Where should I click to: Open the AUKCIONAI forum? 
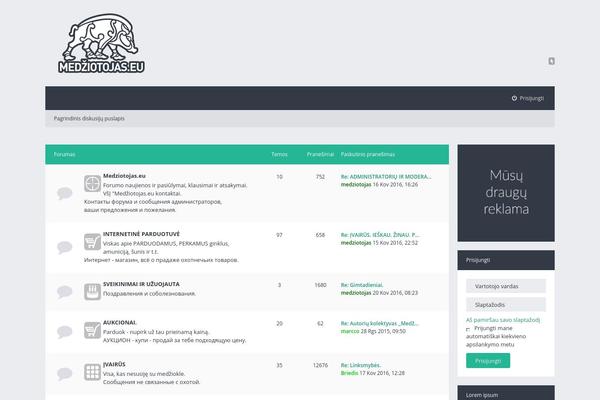tap(119, 323)
